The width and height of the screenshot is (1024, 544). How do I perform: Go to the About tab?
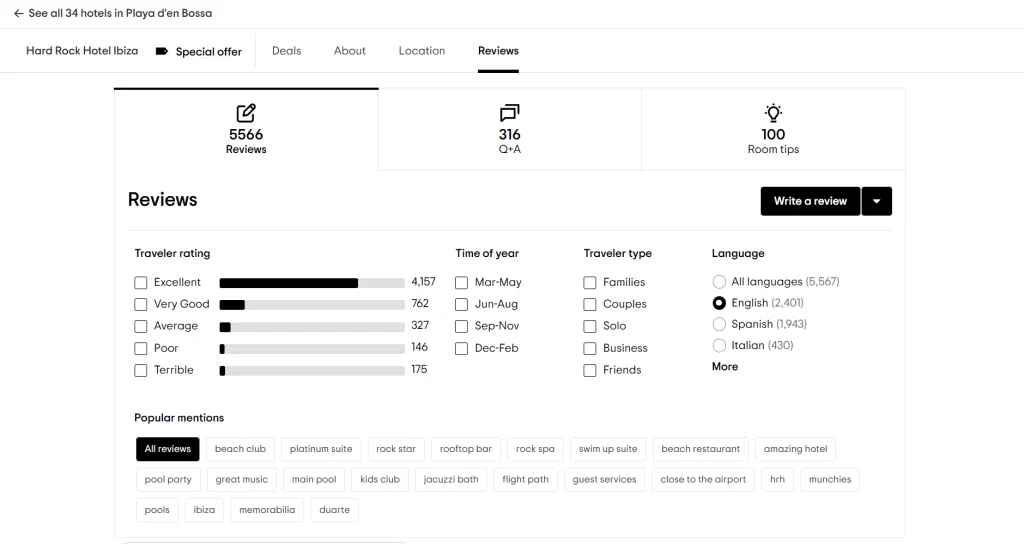tap(350, 51)
